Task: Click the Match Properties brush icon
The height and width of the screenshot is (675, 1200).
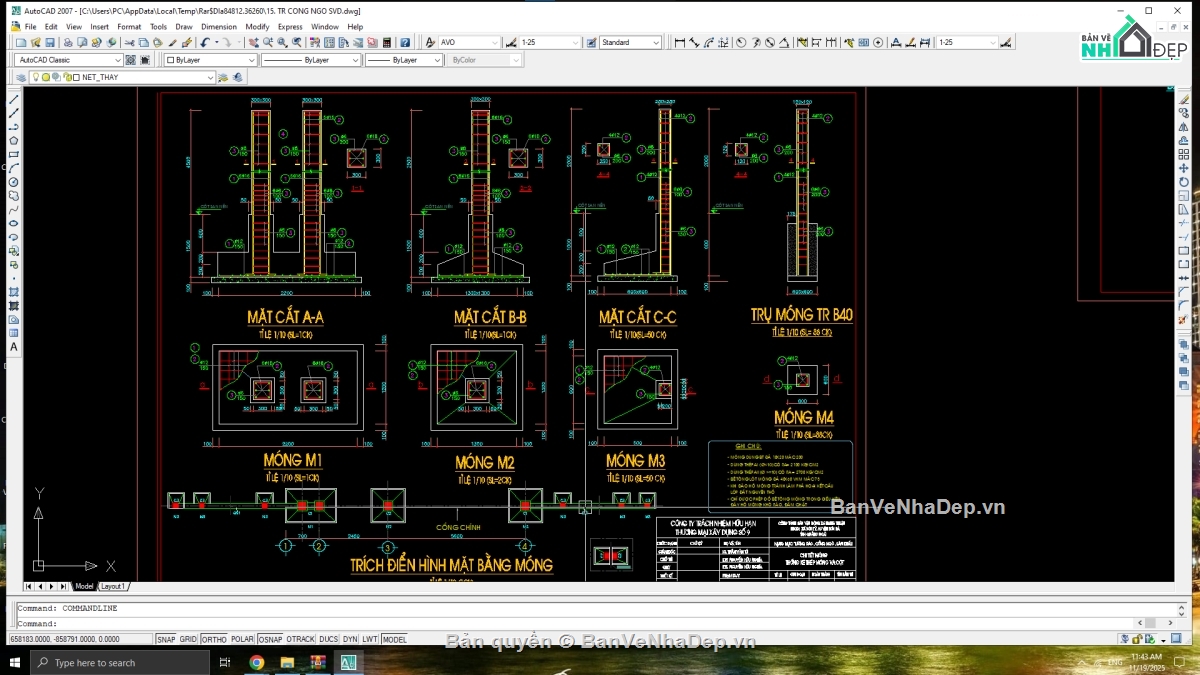Action: (172, 43)
